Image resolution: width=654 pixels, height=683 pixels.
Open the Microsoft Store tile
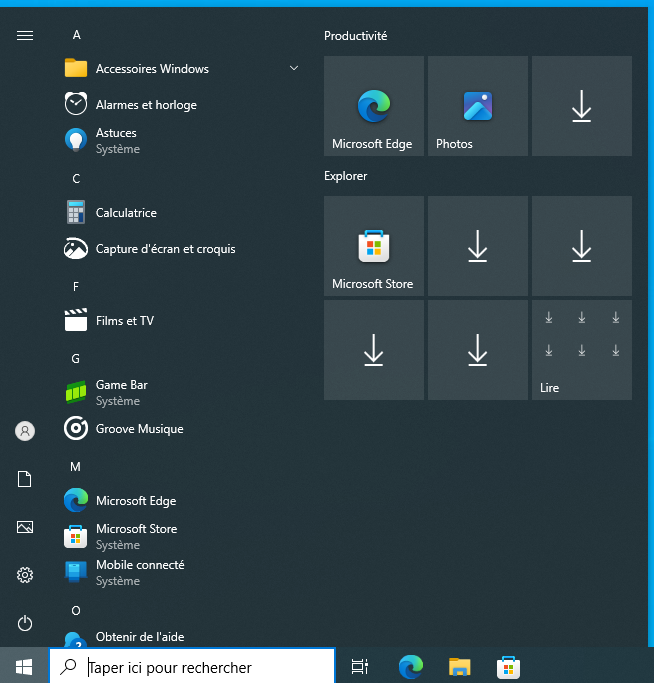[374, 246]
